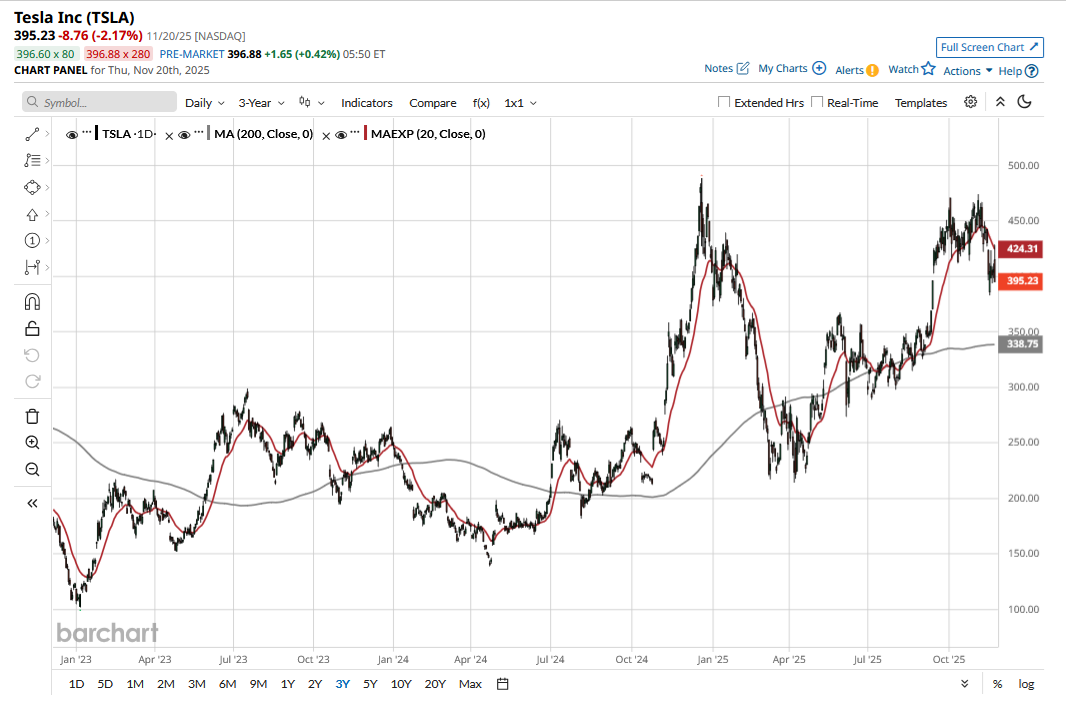
Task: Open the custom date range calendar
Action: (502, 684)
